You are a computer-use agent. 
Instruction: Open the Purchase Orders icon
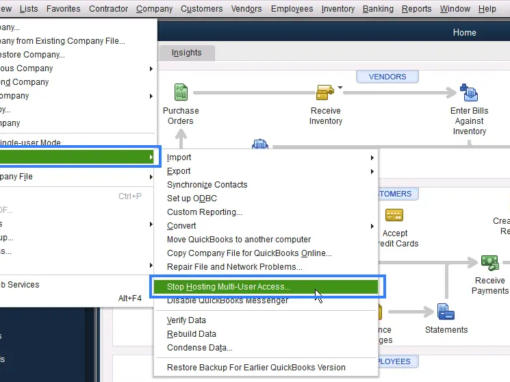(181, 92)
